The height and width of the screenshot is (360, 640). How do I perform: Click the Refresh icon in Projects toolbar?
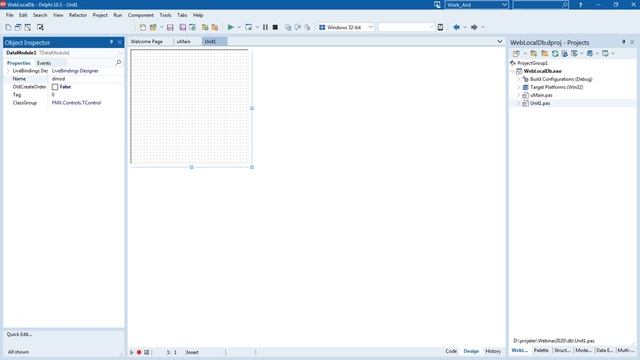tap(555, 53)
